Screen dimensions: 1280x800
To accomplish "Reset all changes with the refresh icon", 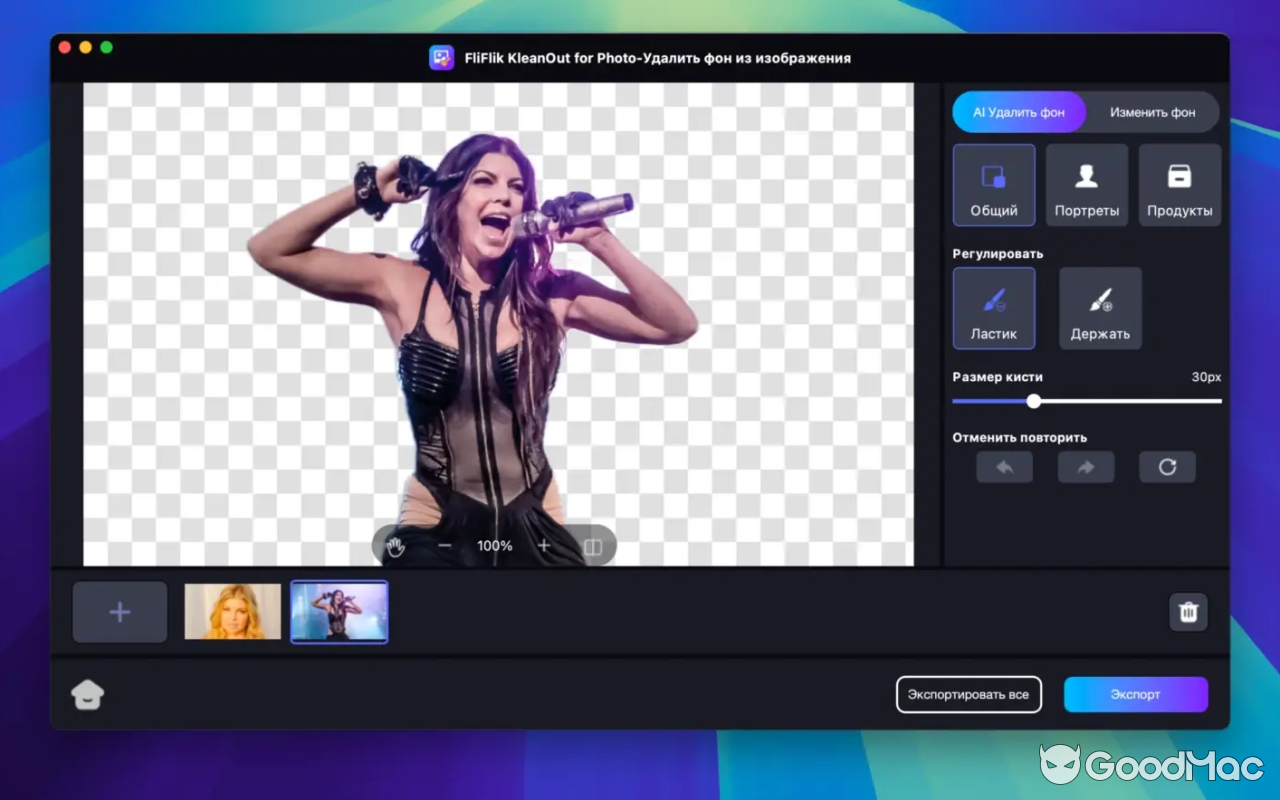I will [1167, 466].
